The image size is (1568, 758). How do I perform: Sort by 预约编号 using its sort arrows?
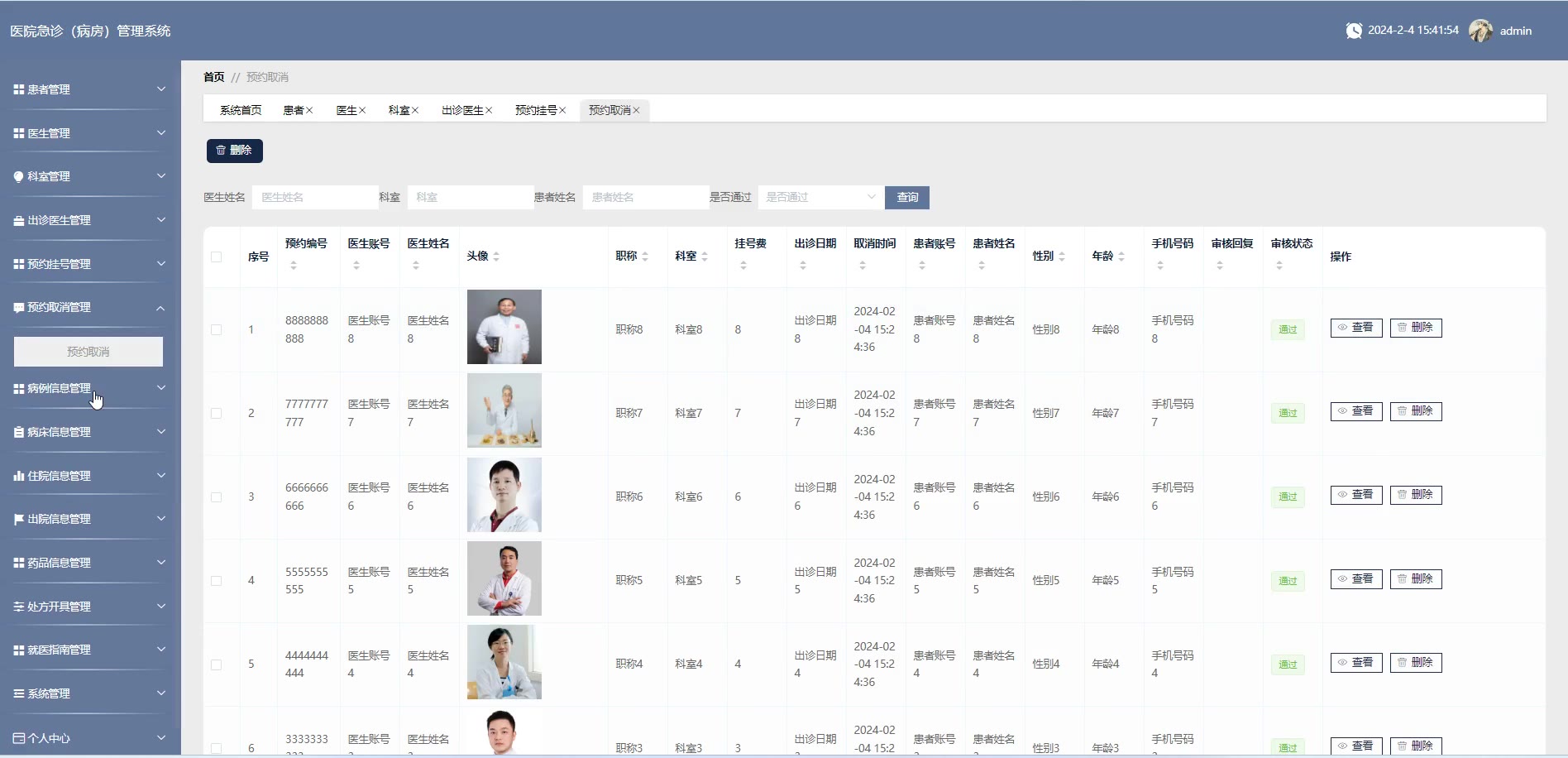(294, 266)
